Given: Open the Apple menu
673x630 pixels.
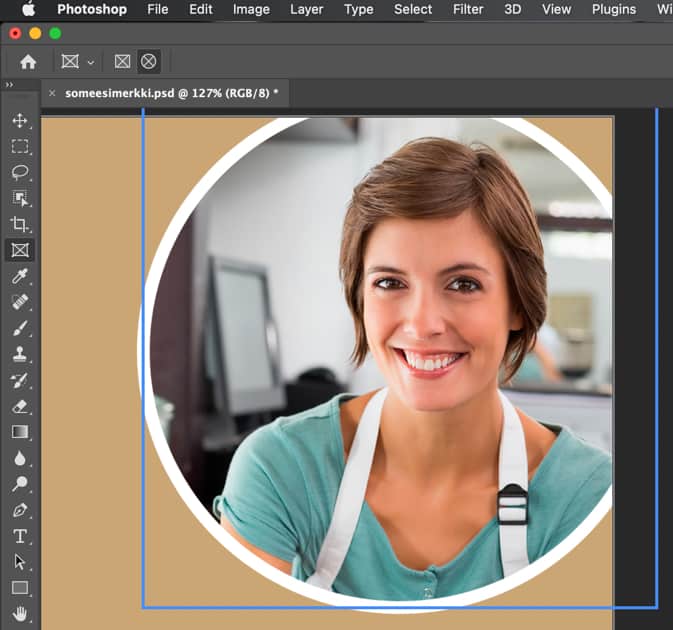Looking at the screenshot, I should (x=28, y=9).
